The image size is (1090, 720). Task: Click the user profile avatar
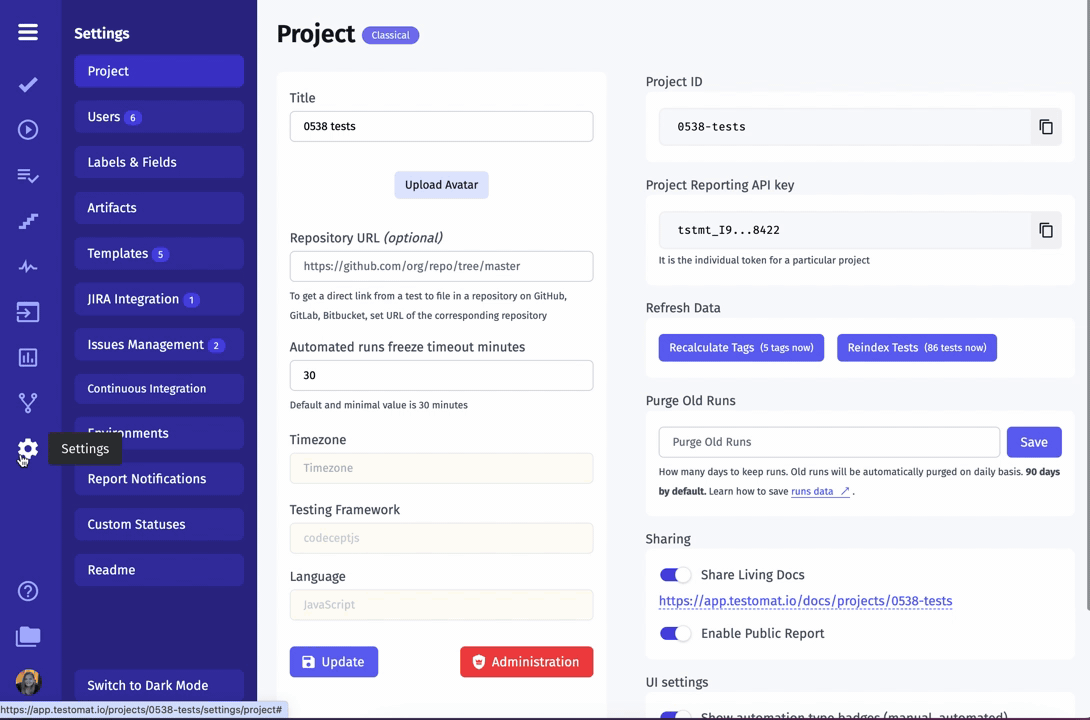pos(28,682)
